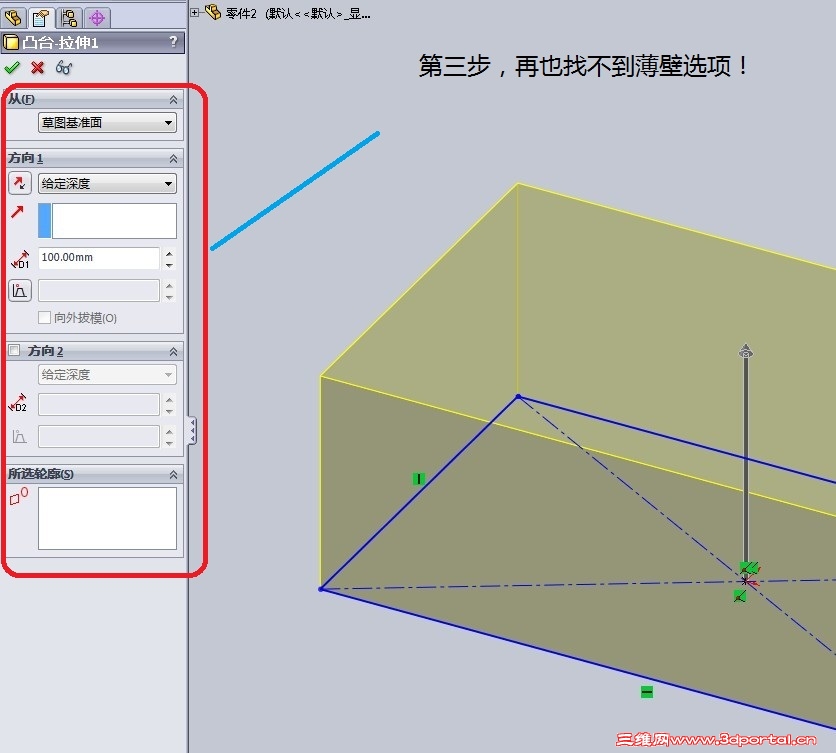Check the 向外拔模(O) checkbox

coord(44,318)
